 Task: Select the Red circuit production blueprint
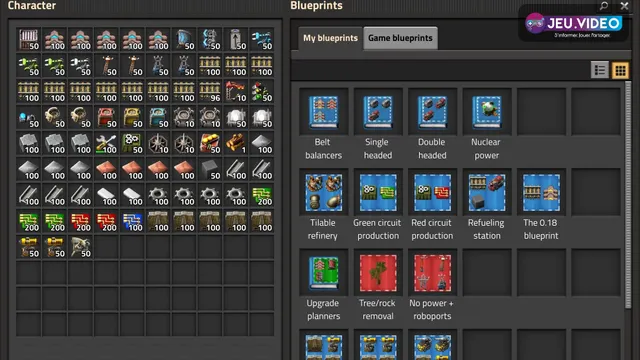coord(432,192)
